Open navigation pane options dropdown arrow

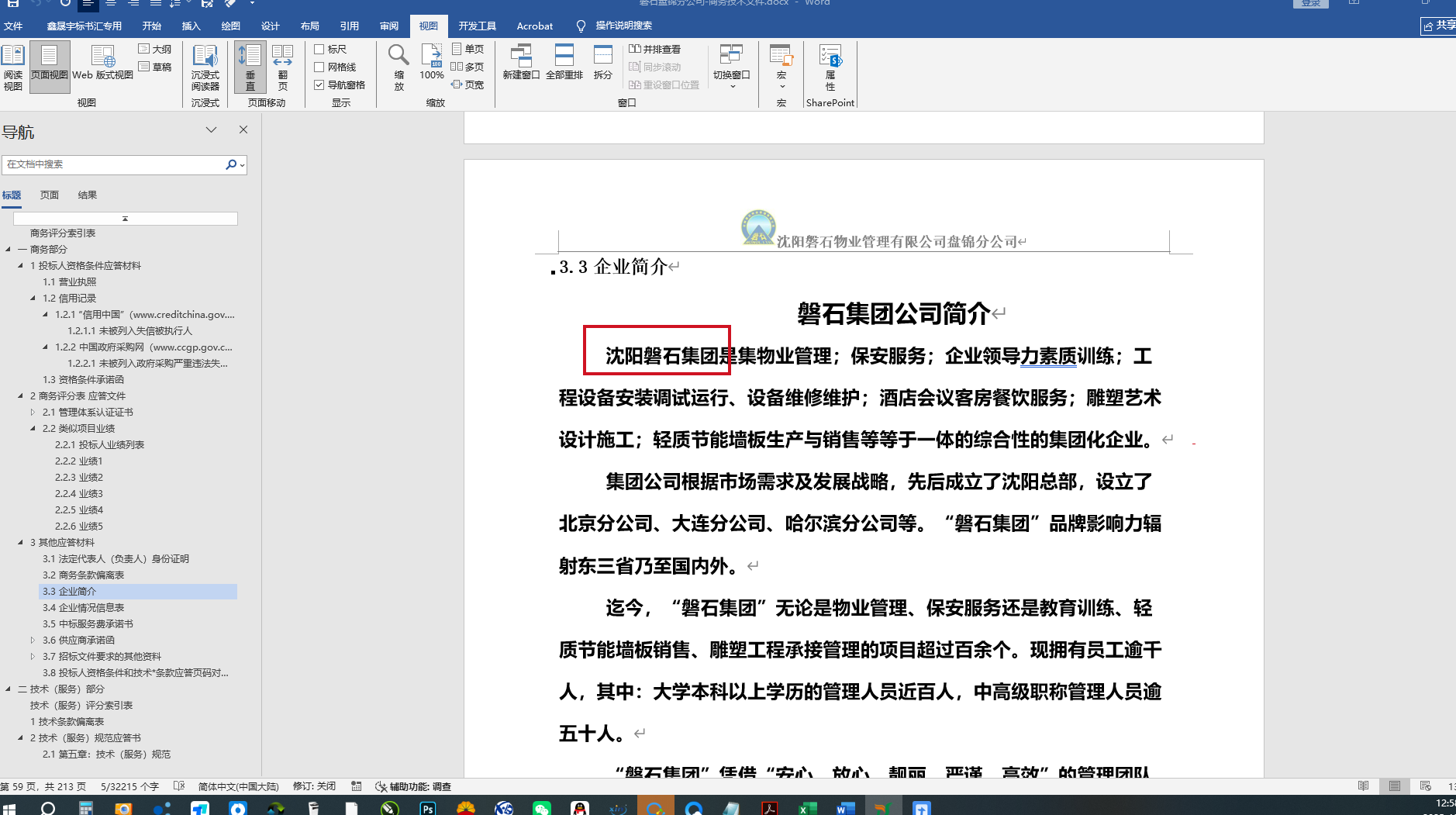coord(211,130)
